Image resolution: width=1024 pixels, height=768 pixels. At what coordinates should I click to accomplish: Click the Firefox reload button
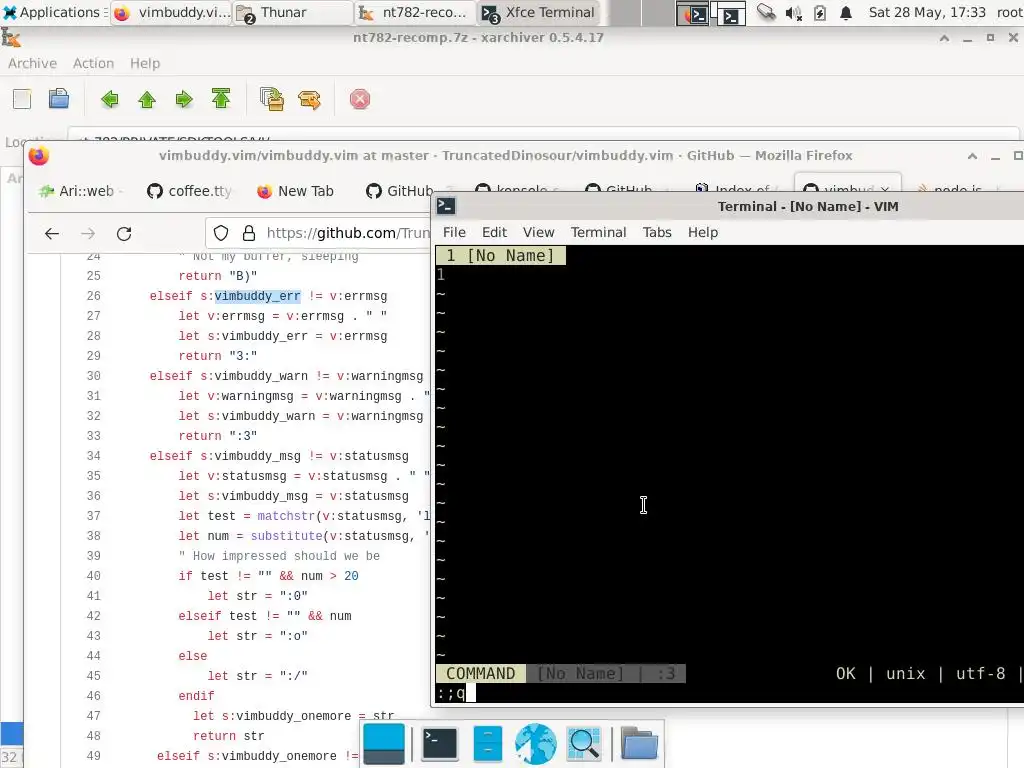click(124, 233)
